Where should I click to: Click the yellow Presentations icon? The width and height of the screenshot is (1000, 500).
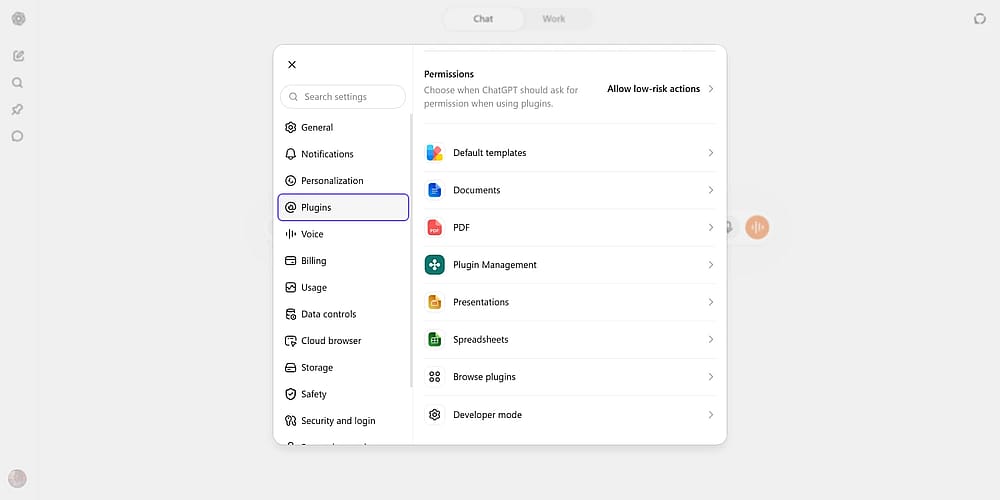(x=434, y=302)
